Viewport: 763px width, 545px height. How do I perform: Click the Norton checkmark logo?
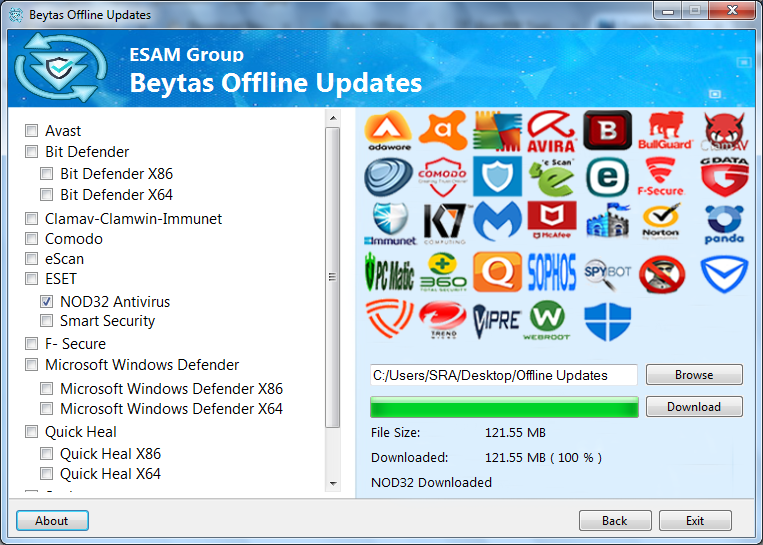tap(661, 221)
